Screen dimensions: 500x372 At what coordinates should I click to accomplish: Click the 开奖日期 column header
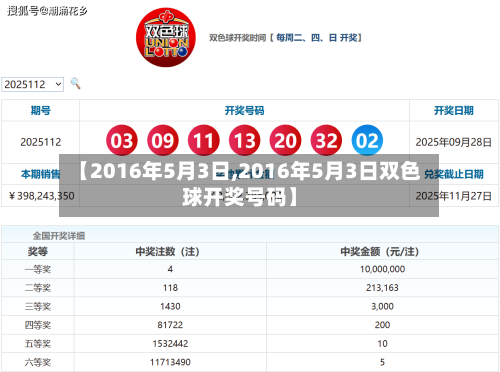pos(454,110)
